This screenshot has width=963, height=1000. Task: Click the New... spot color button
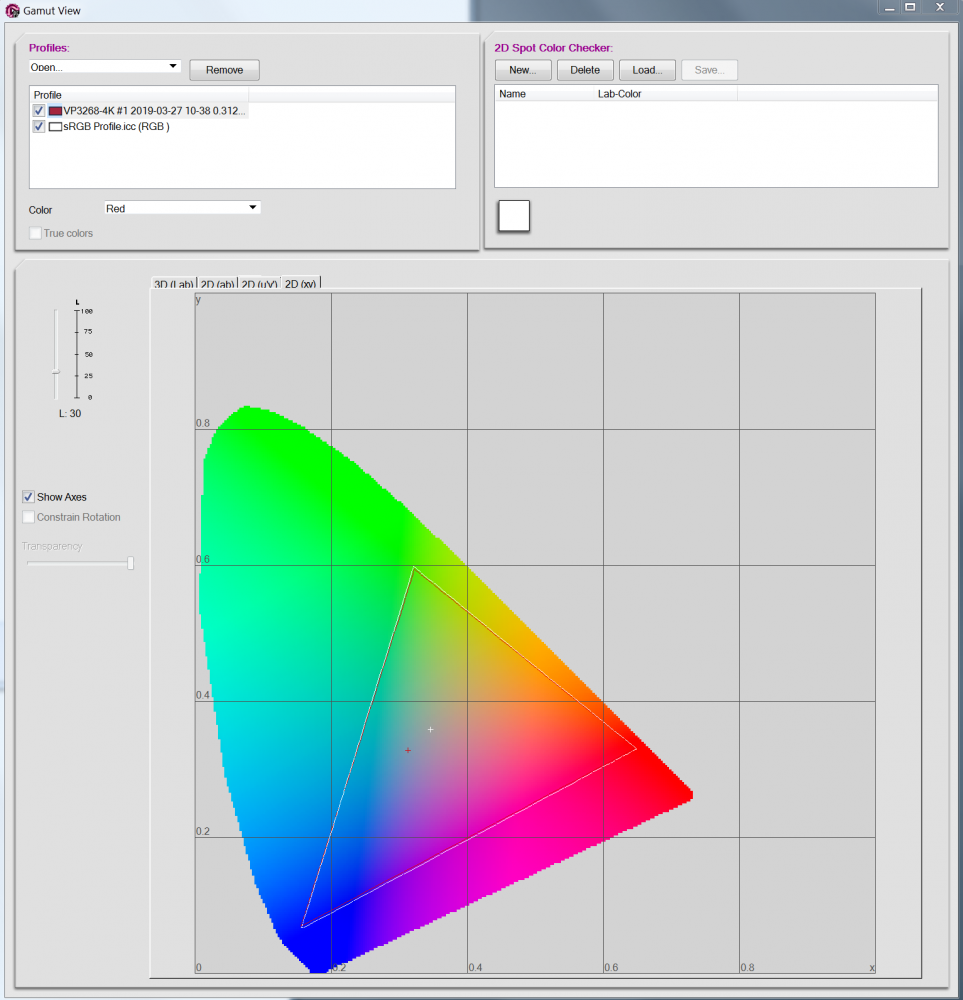pos(523,70)
